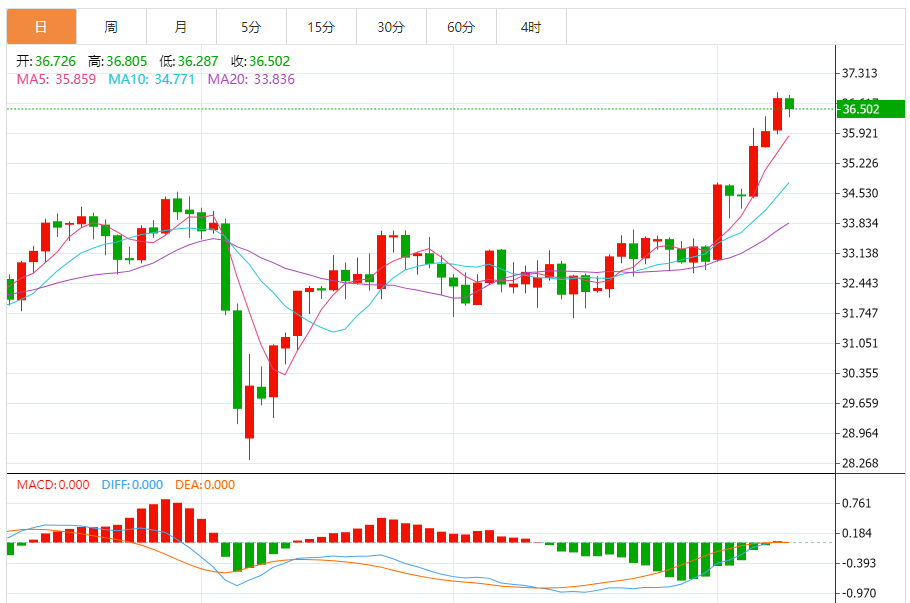Switch to the 周 weekly tab
This screenshot has width=910, height=603.
(111, 27)
